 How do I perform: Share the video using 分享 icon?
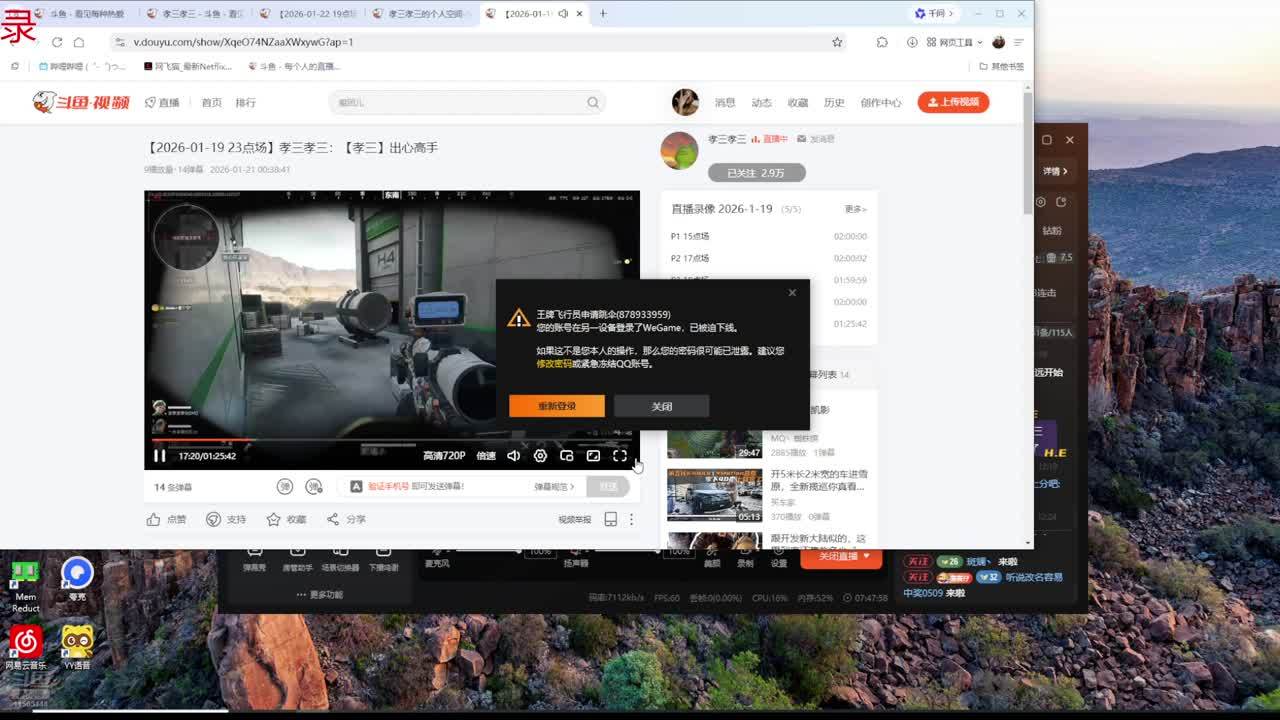point(346,519)
